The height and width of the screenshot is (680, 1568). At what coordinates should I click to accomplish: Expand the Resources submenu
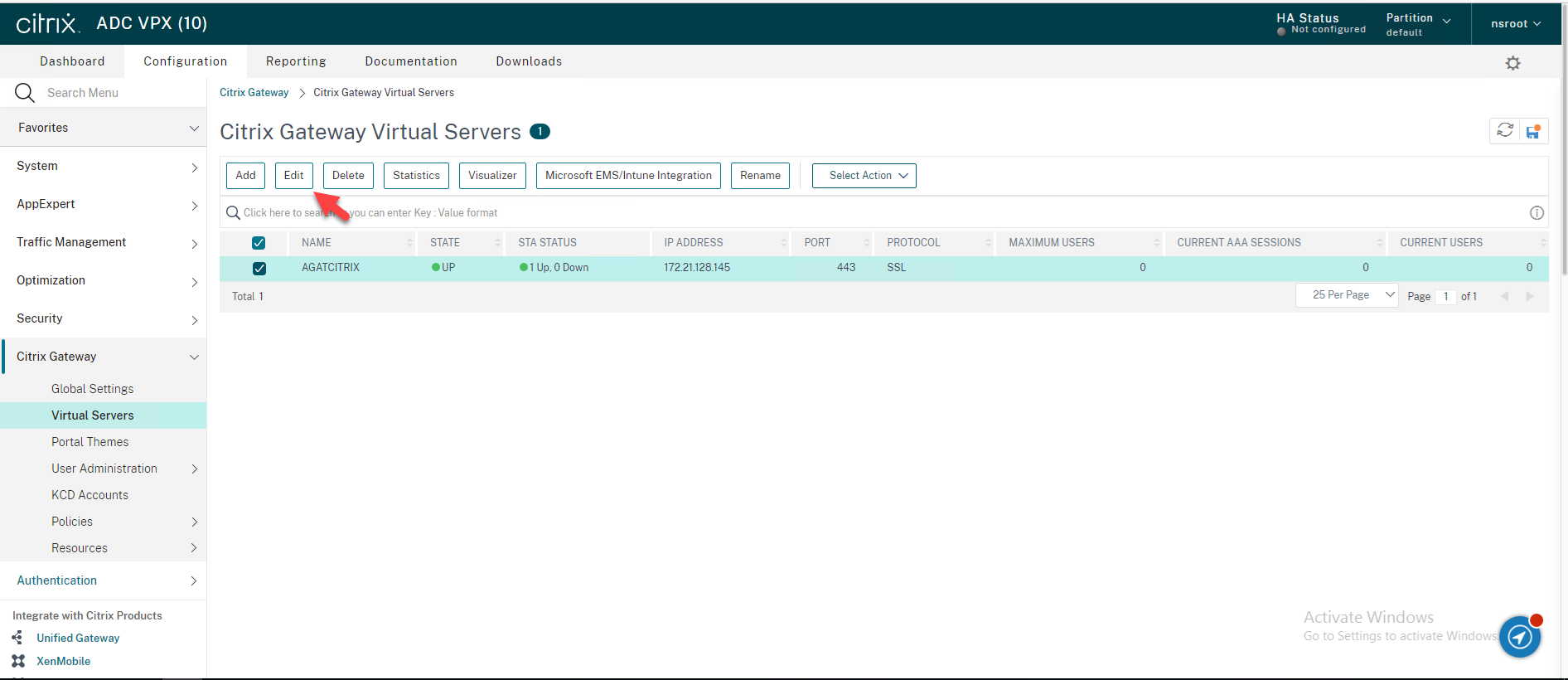[104, 548]
